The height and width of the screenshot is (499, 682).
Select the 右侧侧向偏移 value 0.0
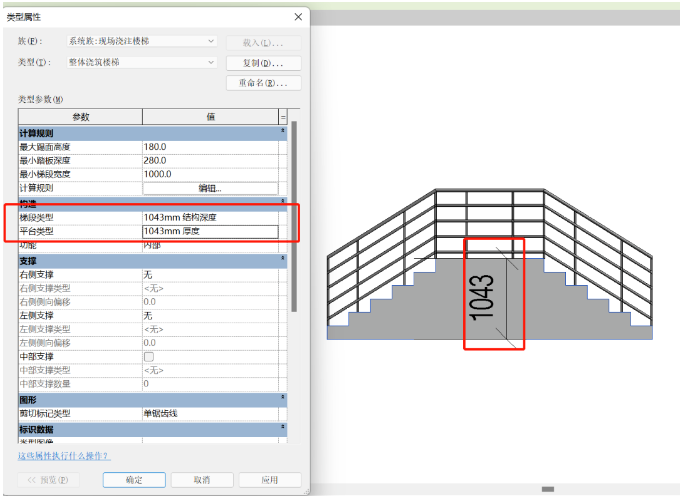pyautogui.click(x=211, y=302)
